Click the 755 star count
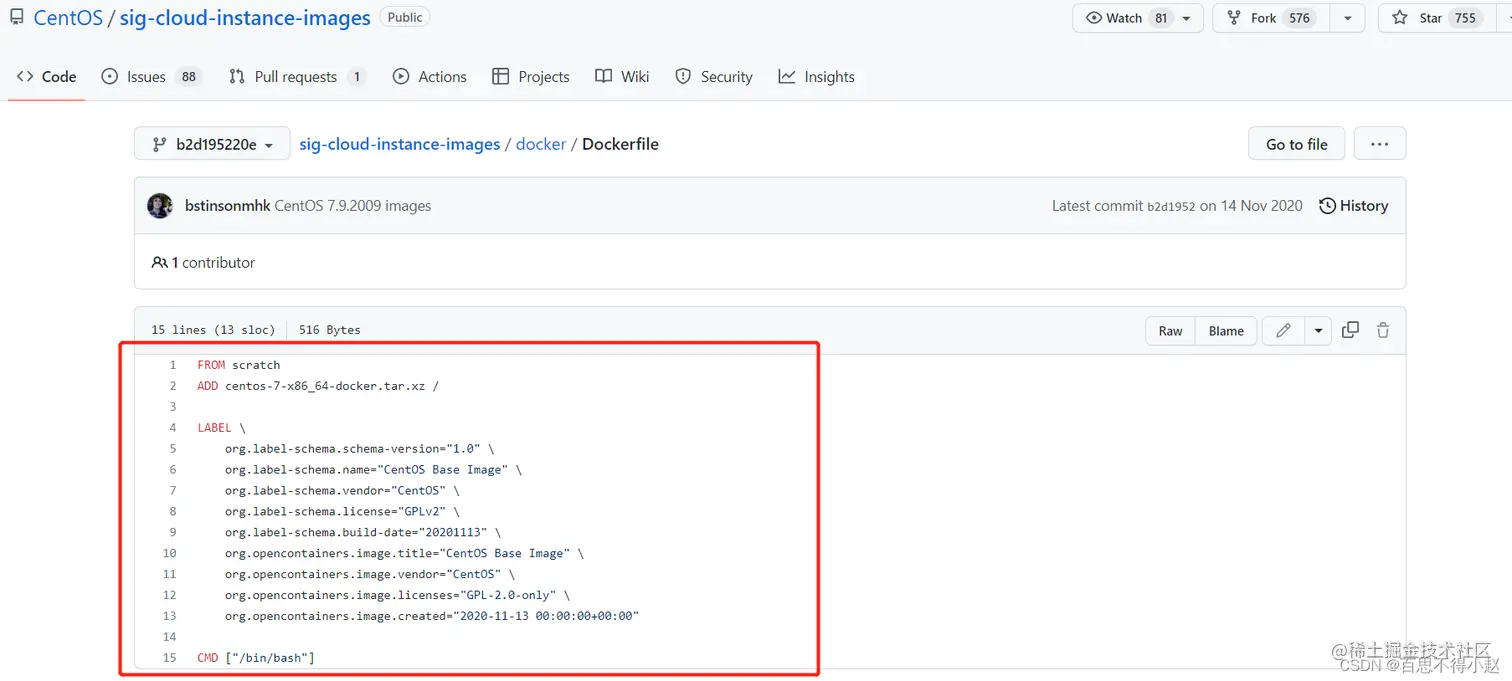Image resolution: width=1512 pixels, height=681 pixels. click(1465, 18)
